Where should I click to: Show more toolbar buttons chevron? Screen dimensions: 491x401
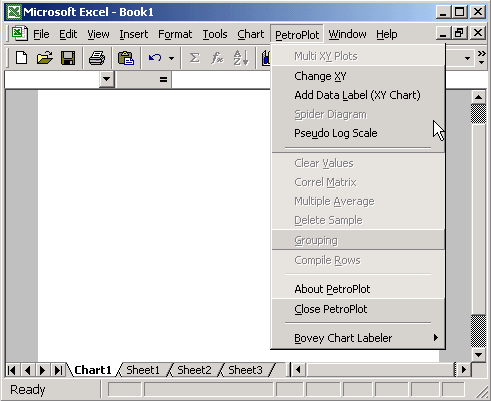(481, 58)
